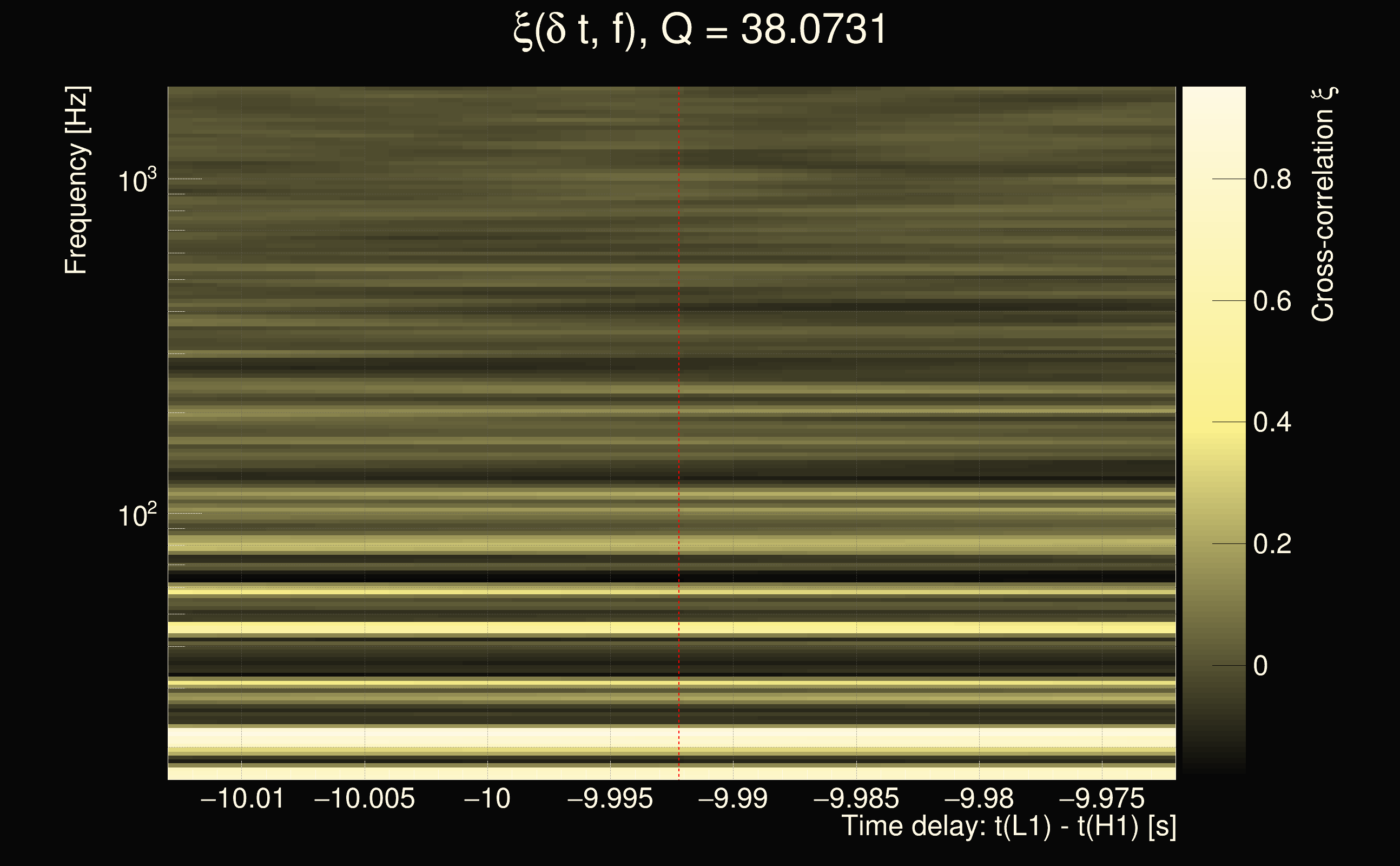Click the 0.6 colorbar tick label
This screenshot has height=866, width=1400.
point(1272,301)
